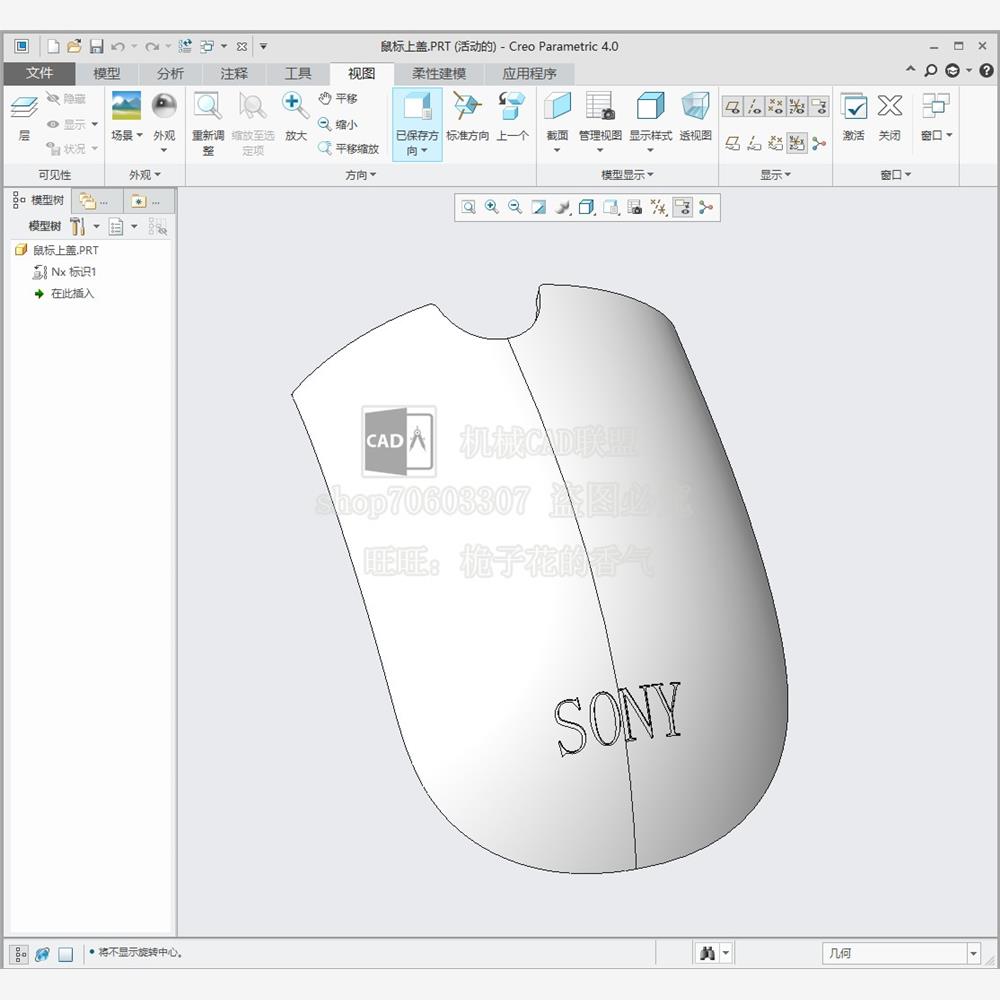This screenshot has width=1000, height=1000.
Task: Click 重新调整 refit icon
Action: 208,106
